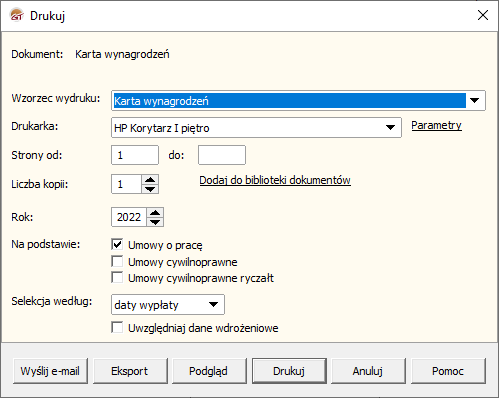Click the Podgląd preview button

(209, 371)
